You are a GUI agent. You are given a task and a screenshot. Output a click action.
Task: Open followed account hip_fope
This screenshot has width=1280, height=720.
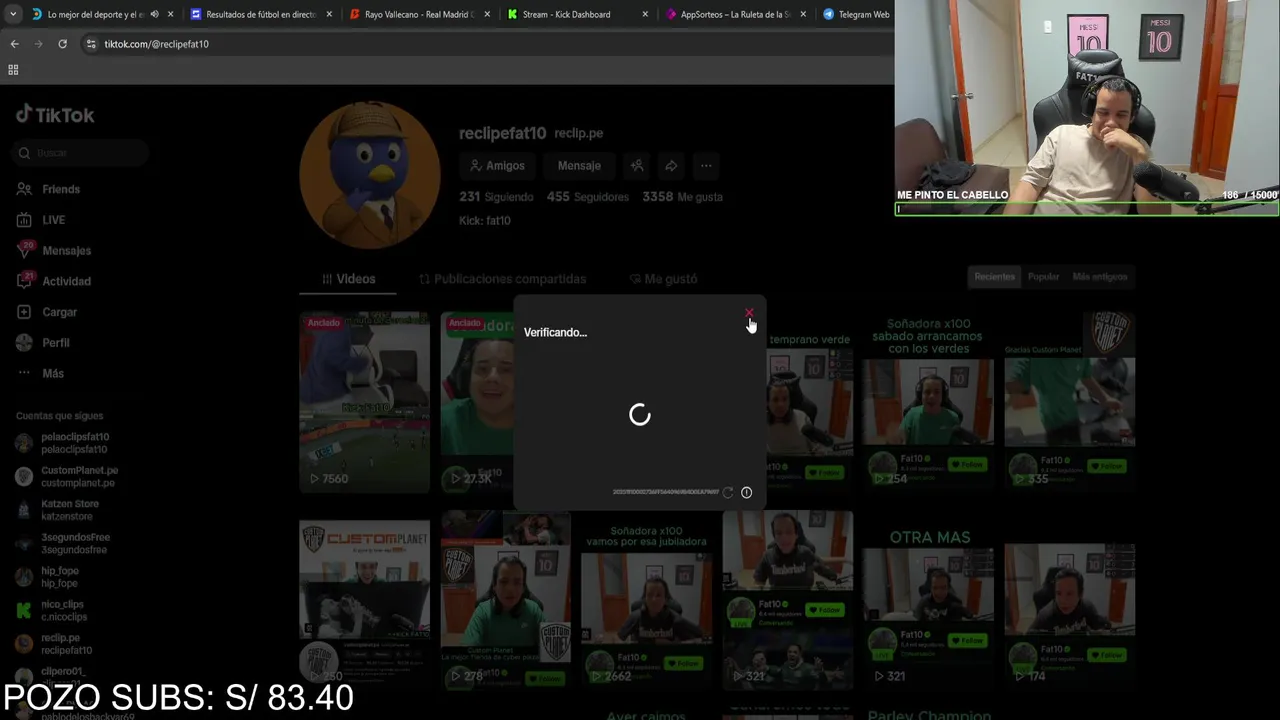click(x=47, y=577)
